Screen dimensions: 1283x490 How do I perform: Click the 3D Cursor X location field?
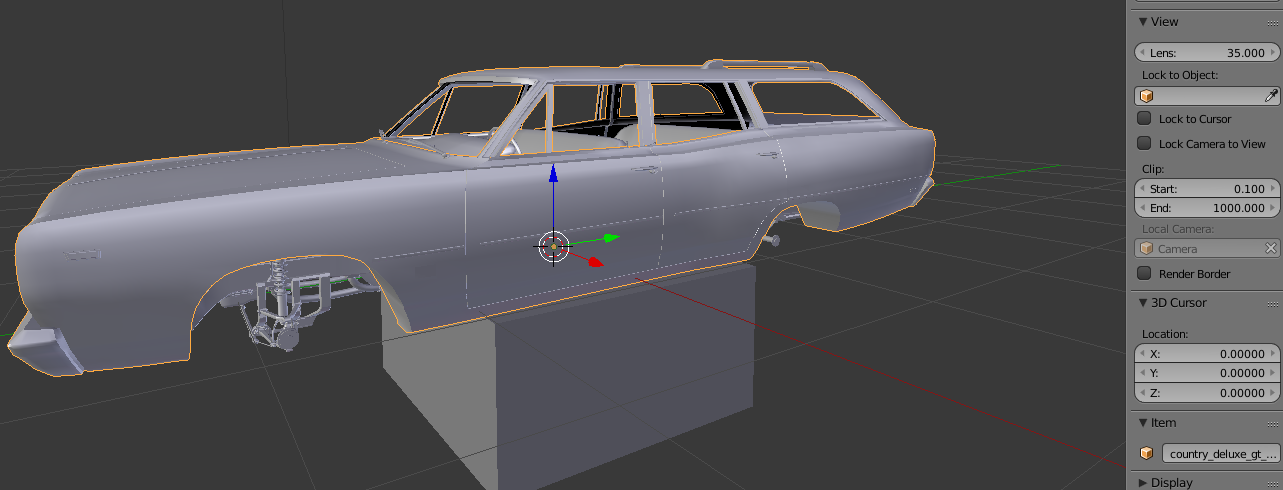click(1208, 354)
